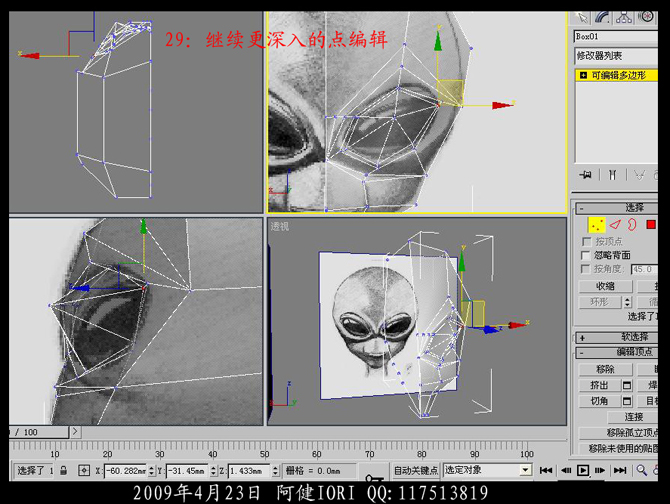Click the 挤出 button
Image resolution: width=670 pixels, height=504 pixels.
(x=599, y=385)
